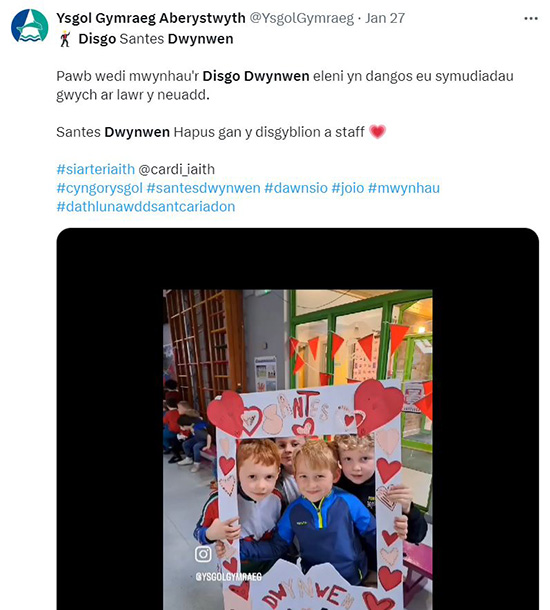Click the @YSGOLGYMRAEG watermark on the video
This screenshot has height=610, width=550.
point(229,577)
